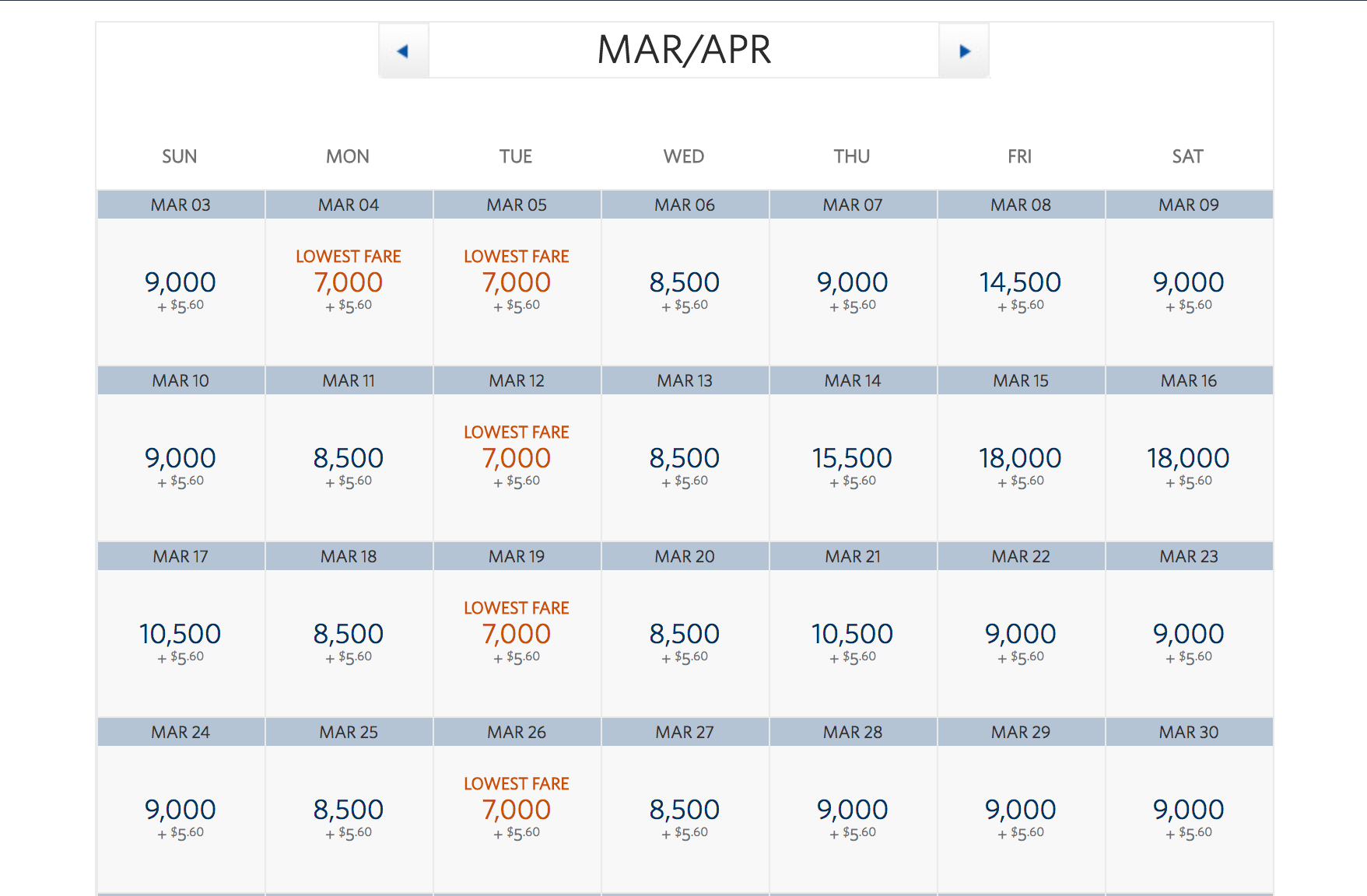Click the 8,500 fare on MAR 06
1367x896 pixels.
[x=685, y=283]
